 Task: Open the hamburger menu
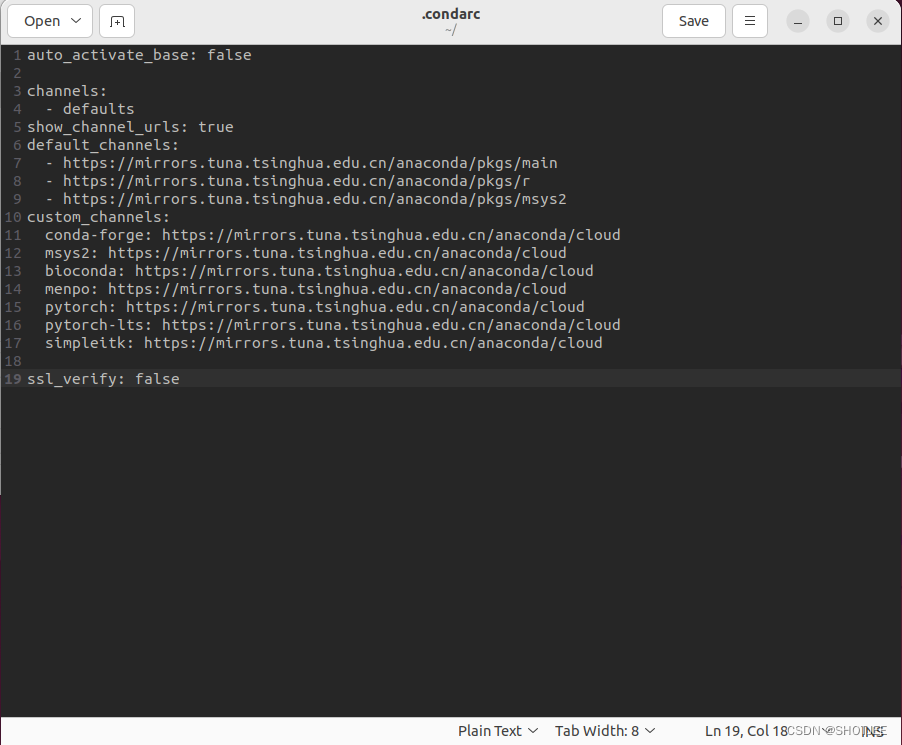[x=749, y=20]
